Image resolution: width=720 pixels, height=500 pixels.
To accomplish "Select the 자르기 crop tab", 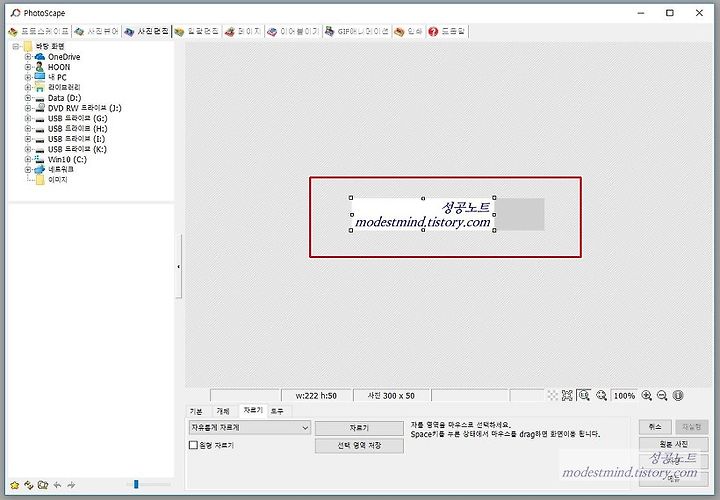I will coord(253,410).
